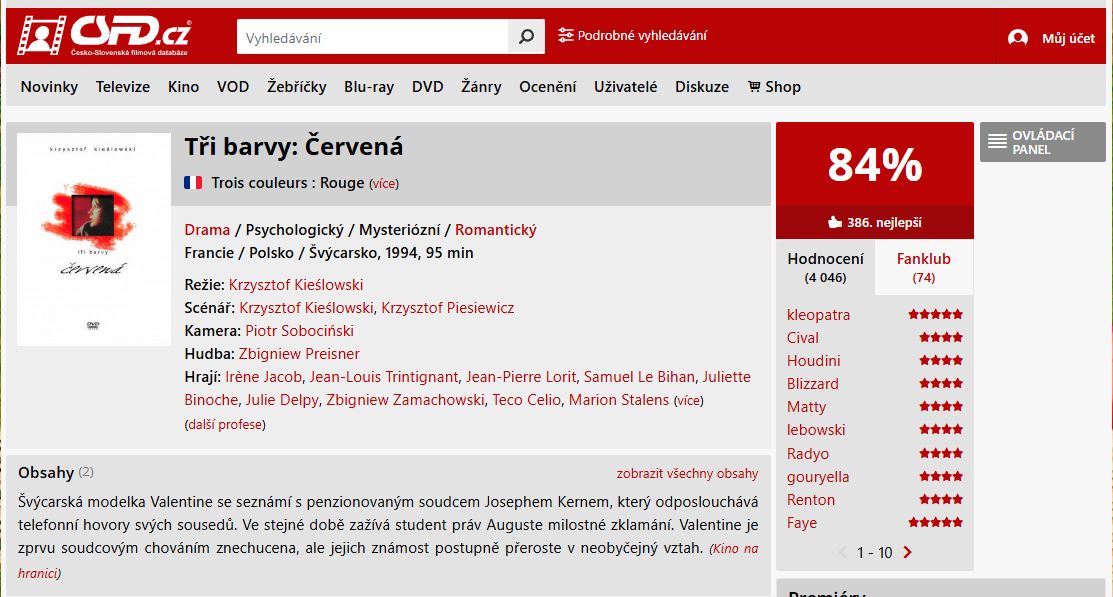Screen dimensions: 1113x597
Task: Switch to the Fanklub tab
Action: [923, 267]
